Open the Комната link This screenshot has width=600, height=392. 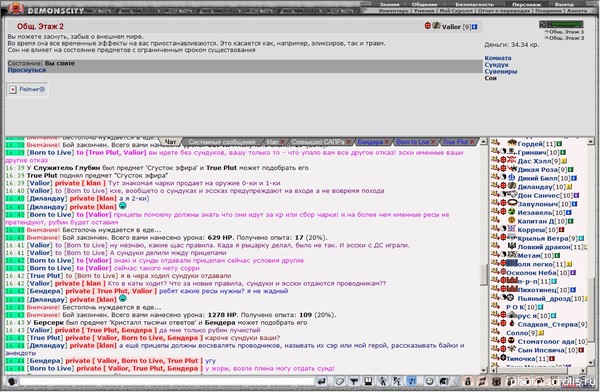click(498, 58)
